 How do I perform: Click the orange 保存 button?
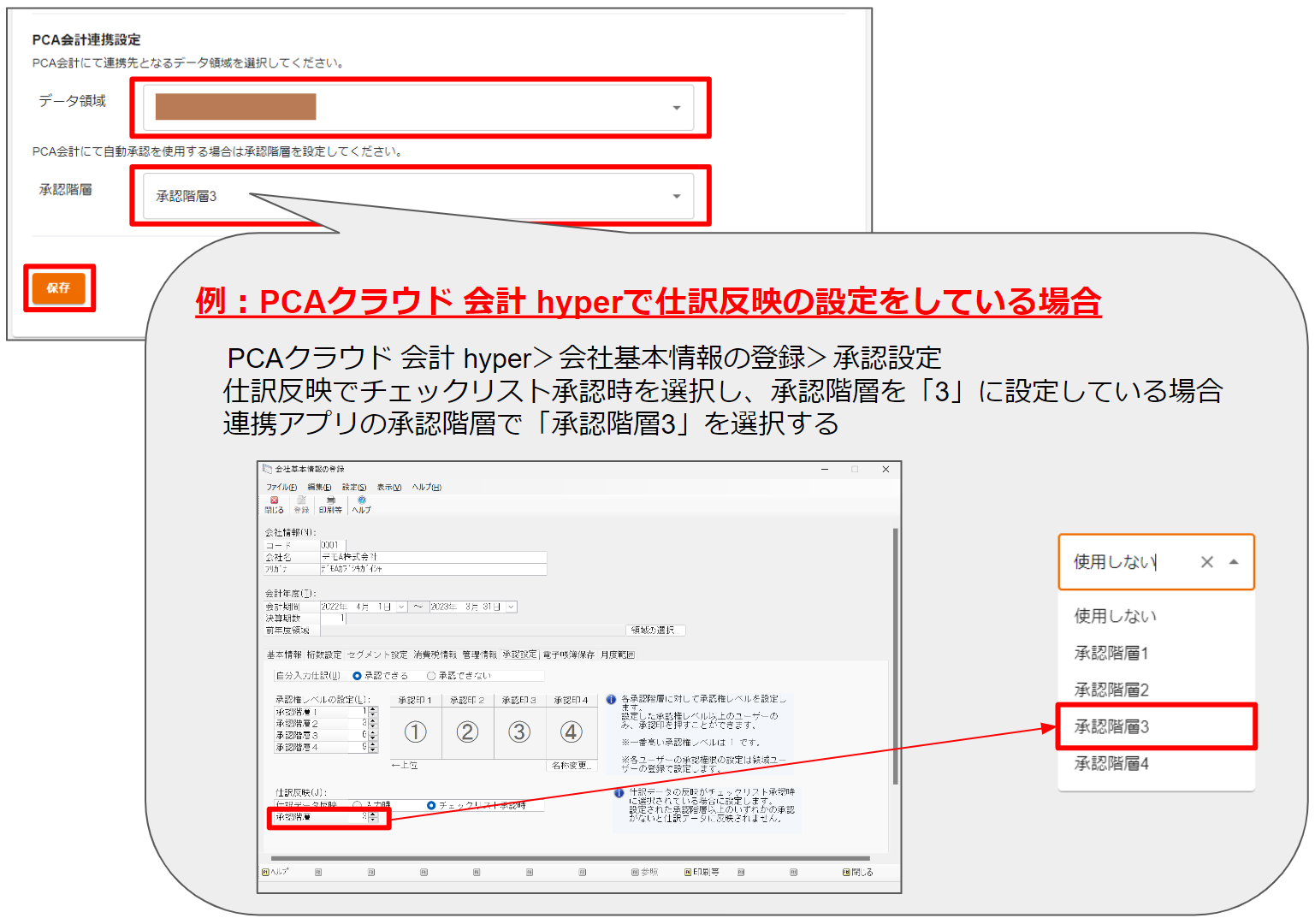coord(59,288)
